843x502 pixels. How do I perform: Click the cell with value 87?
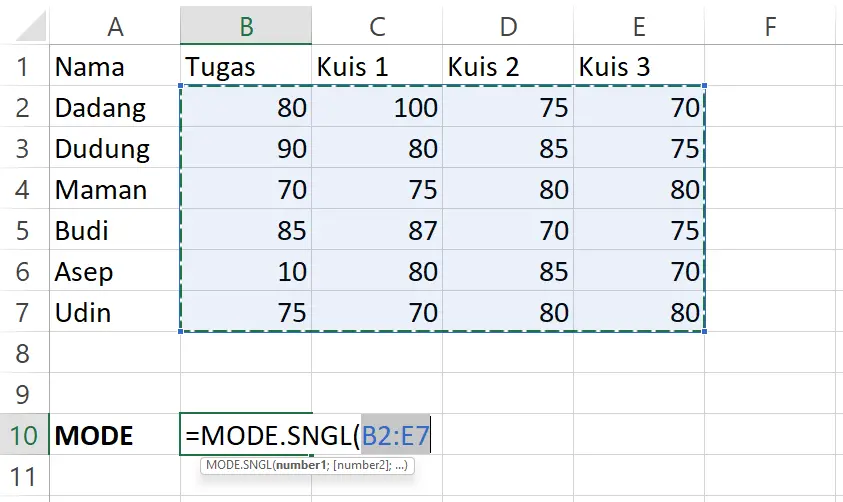377,230
